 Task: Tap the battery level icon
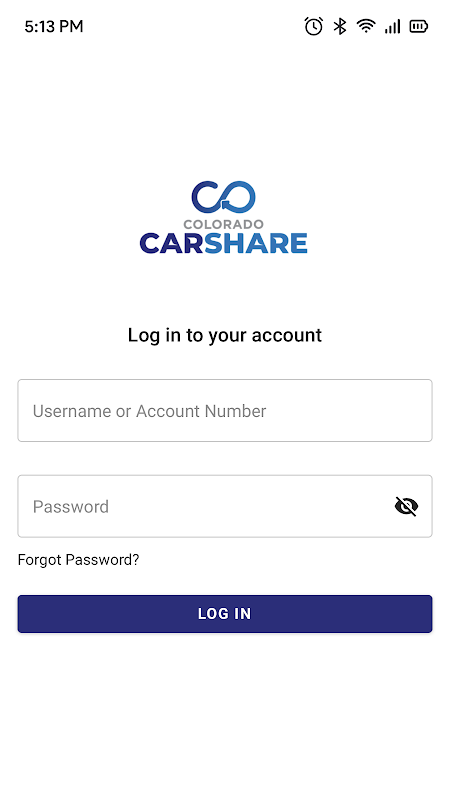(x=418, y=26)
